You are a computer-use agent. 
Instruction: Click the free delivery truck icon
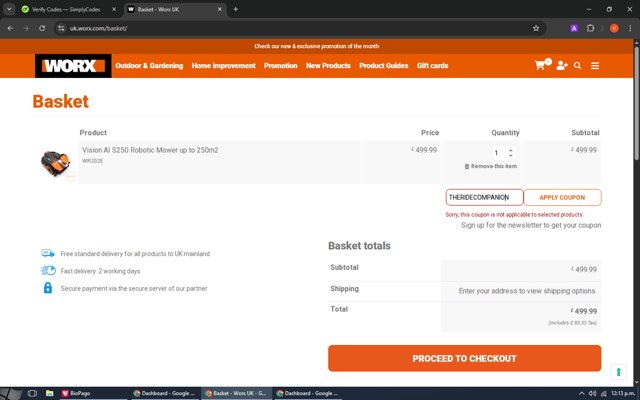pos(48,253)
